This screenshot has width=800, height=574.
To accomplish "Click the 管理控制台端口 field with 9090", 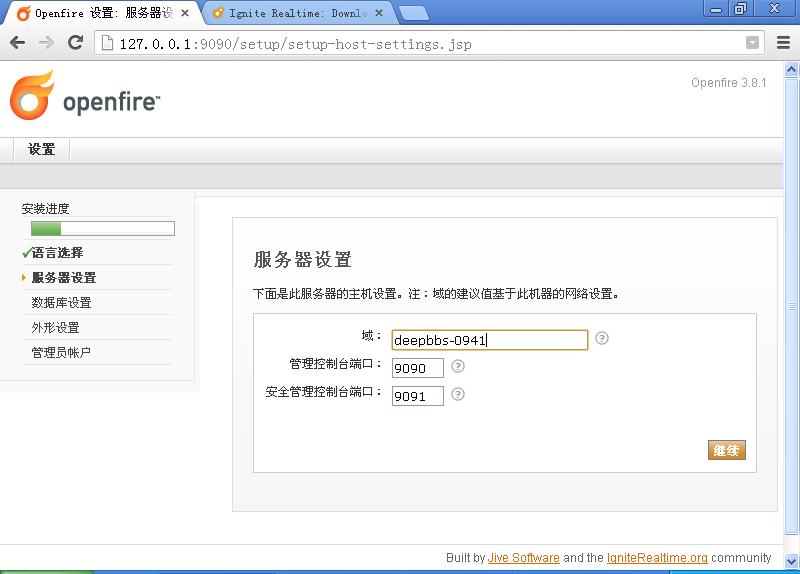I will pos(417,368).
